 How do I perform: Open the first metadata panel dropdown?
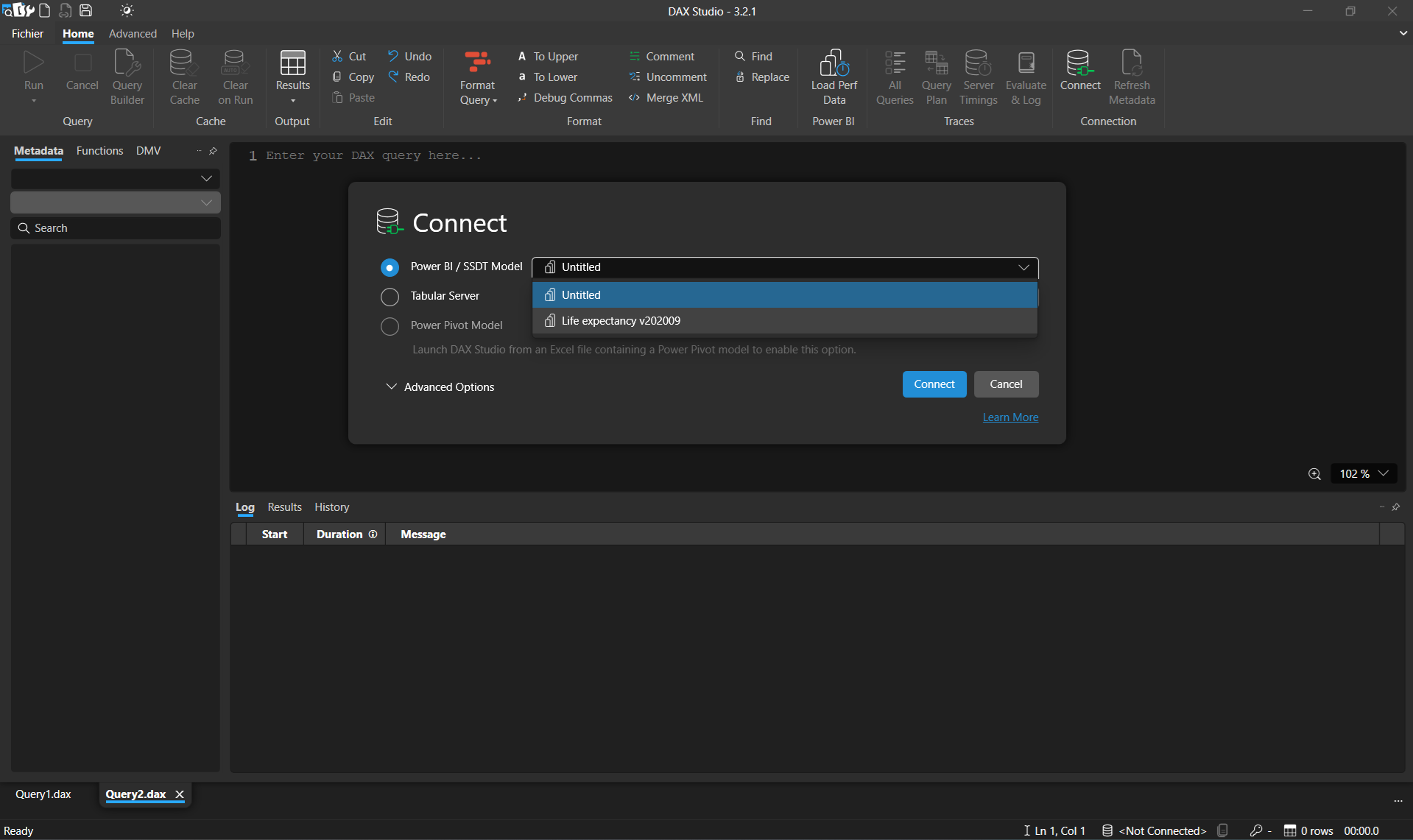[116, 178]
